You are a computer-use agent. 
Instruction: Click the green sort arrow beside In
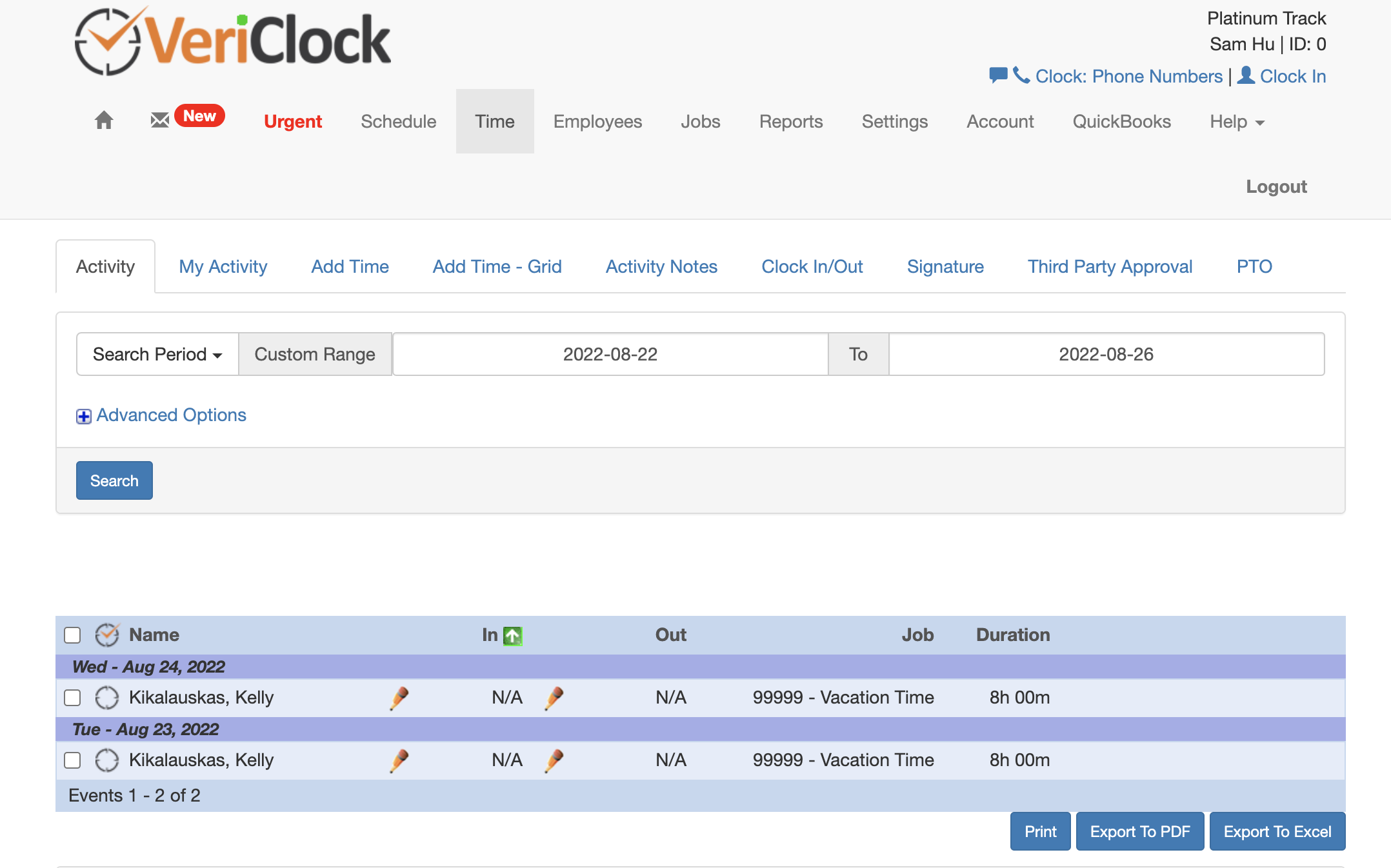pyautogui.click(x=512, y=636)
